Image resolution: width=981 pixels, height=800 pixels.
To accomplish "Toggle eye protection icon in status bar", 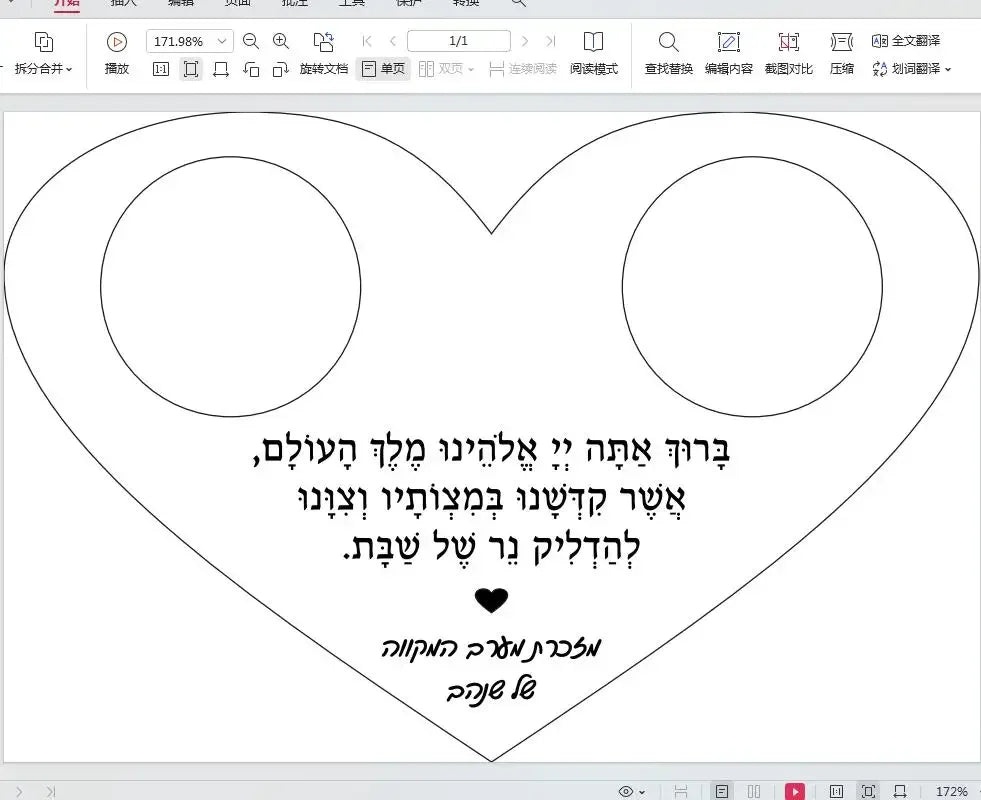I will [x=626, y=791].
